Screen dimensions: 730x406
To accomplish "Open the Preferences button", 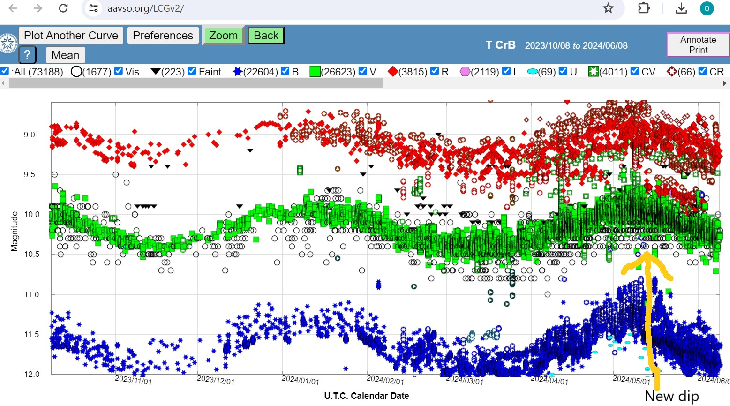I will point(163,35).
